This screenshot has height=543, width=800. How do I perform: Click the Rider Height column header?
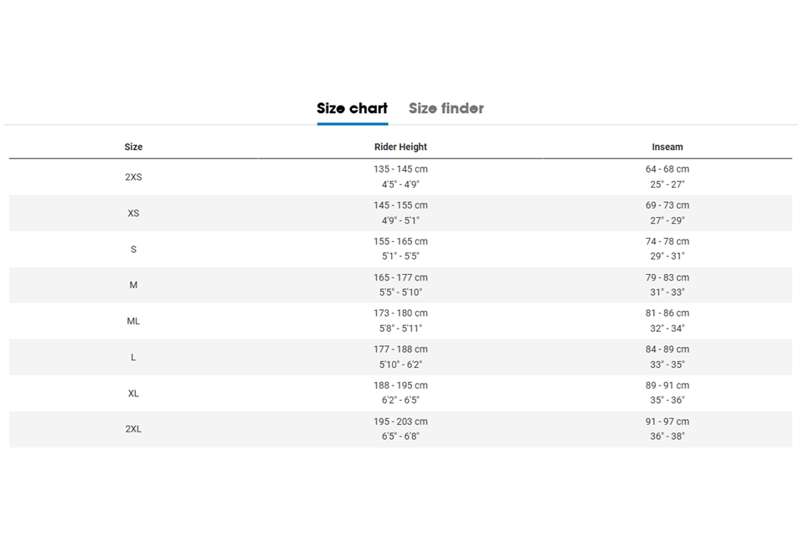tap(400, 147)
